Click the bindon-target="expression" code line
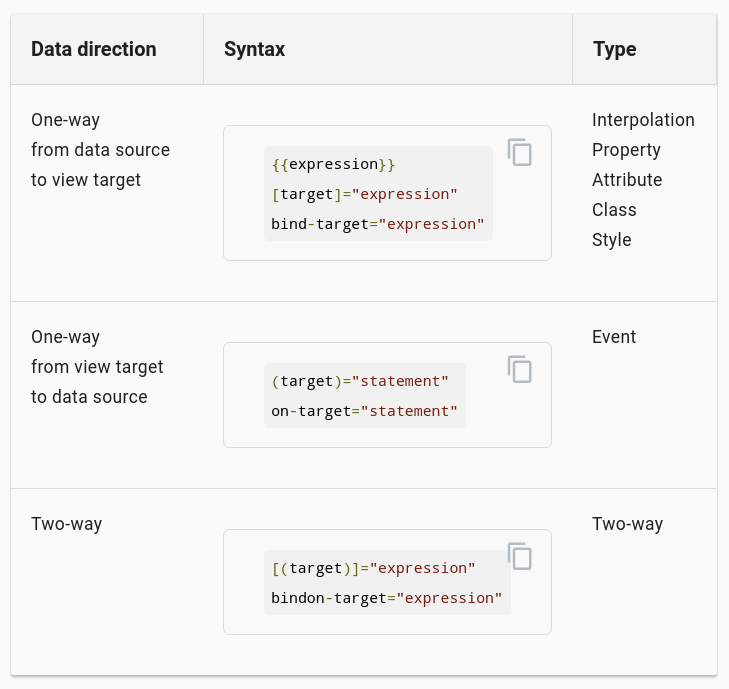Image resolution: width=729 pixels, height=689 pixels. click(386, 598)
